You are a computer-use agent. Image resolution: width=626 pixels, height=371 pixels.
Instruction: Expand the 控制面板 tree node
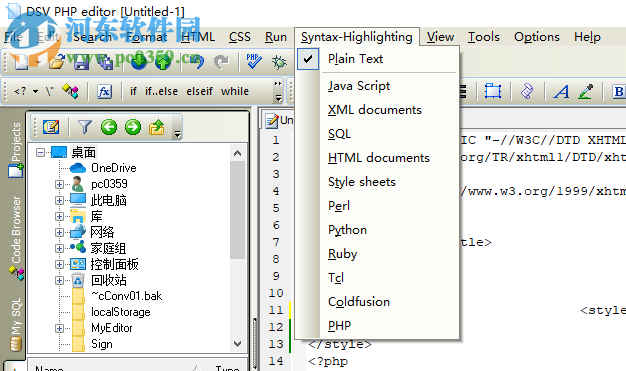tap(59, 264)
